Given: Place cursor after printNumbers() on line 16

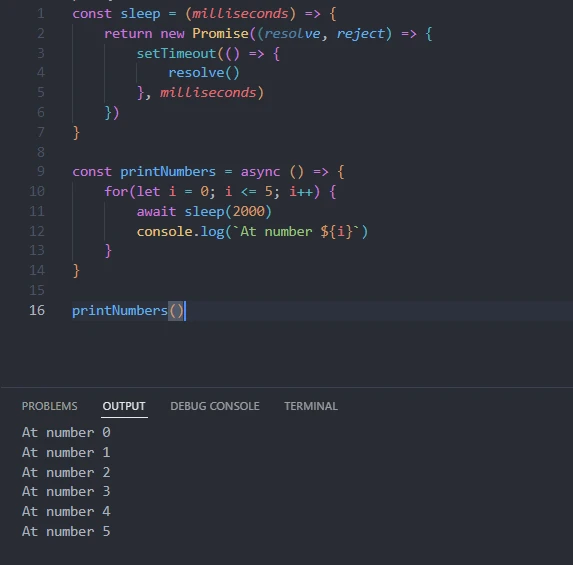Looking at the screenshot, I should pyautogui.click(x=186, y=311).
